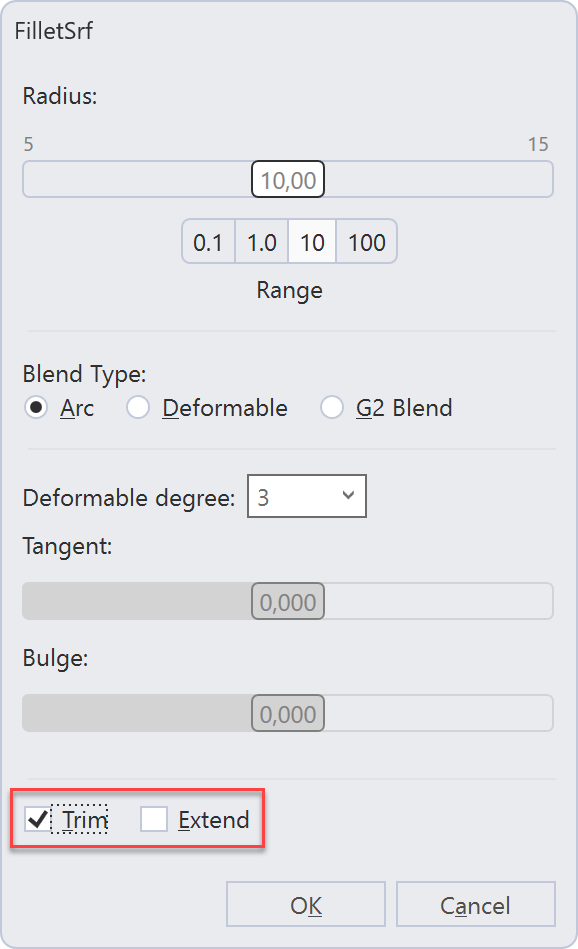The height and width of the screenshot is (949, 578).
Task: Enable the Trim checkbox
Action: [38, 820]
